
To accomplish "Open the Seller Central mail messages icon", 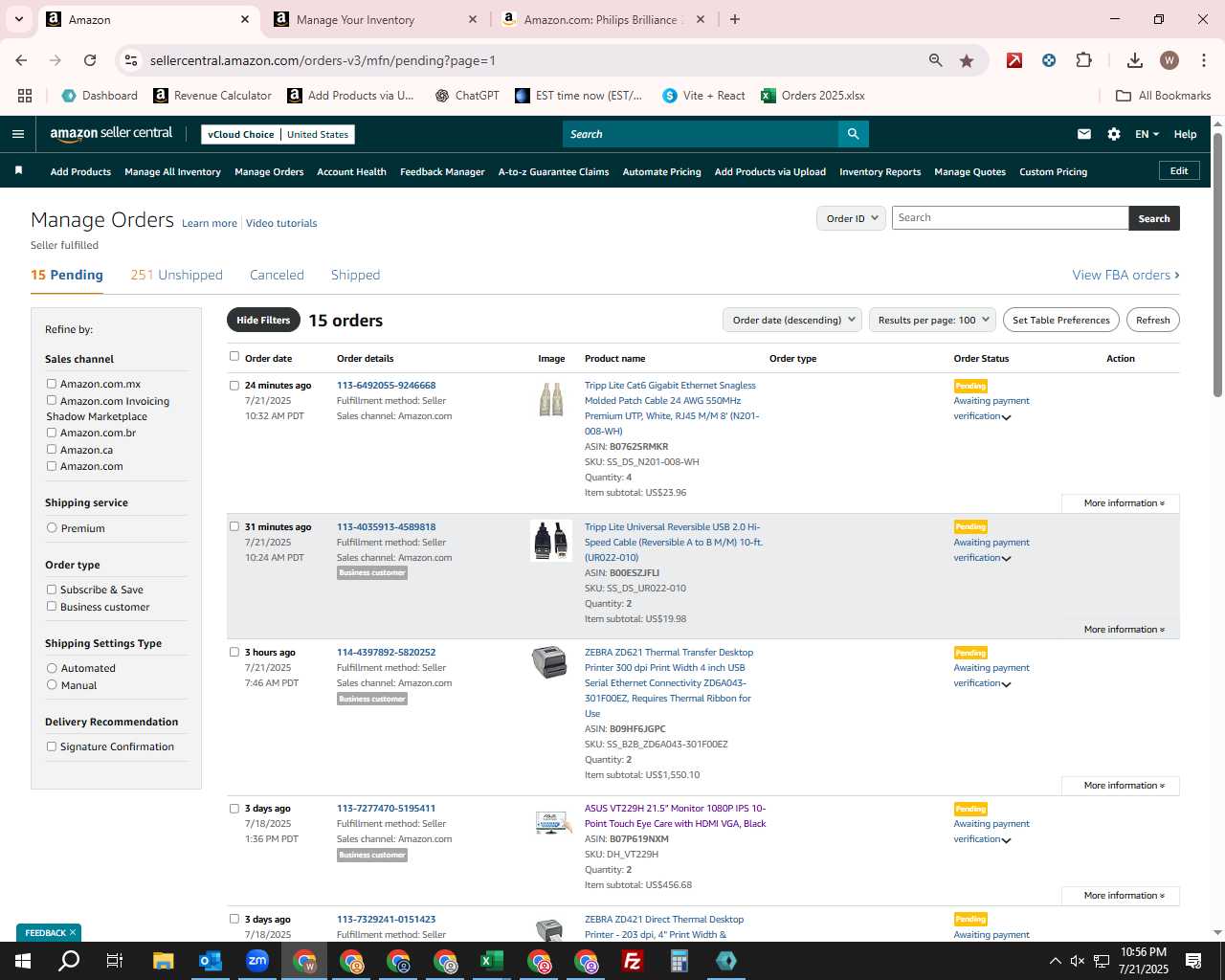I will (x=1084, y=134).
